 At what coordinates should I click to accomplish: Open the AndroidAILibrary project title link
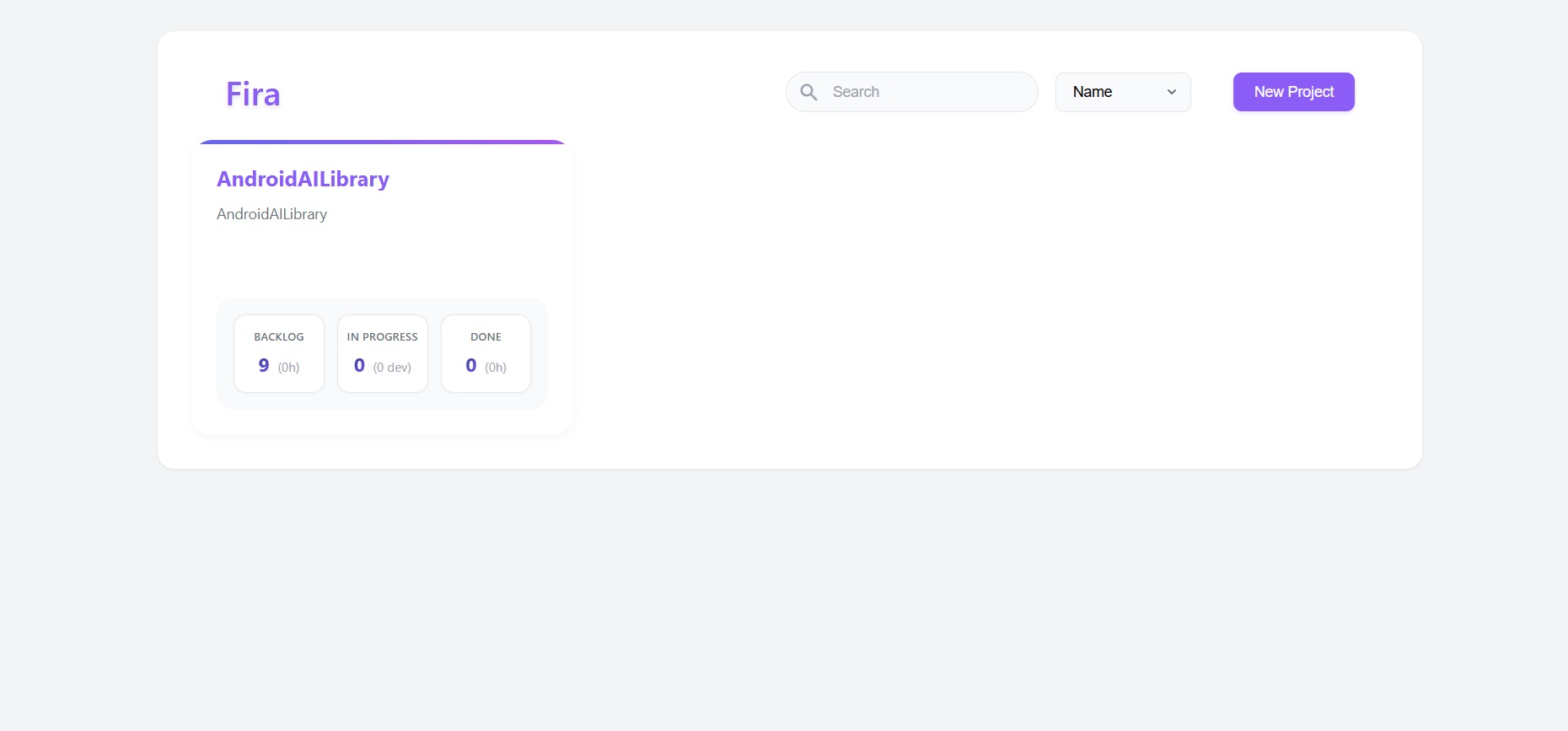coord(303,179)
